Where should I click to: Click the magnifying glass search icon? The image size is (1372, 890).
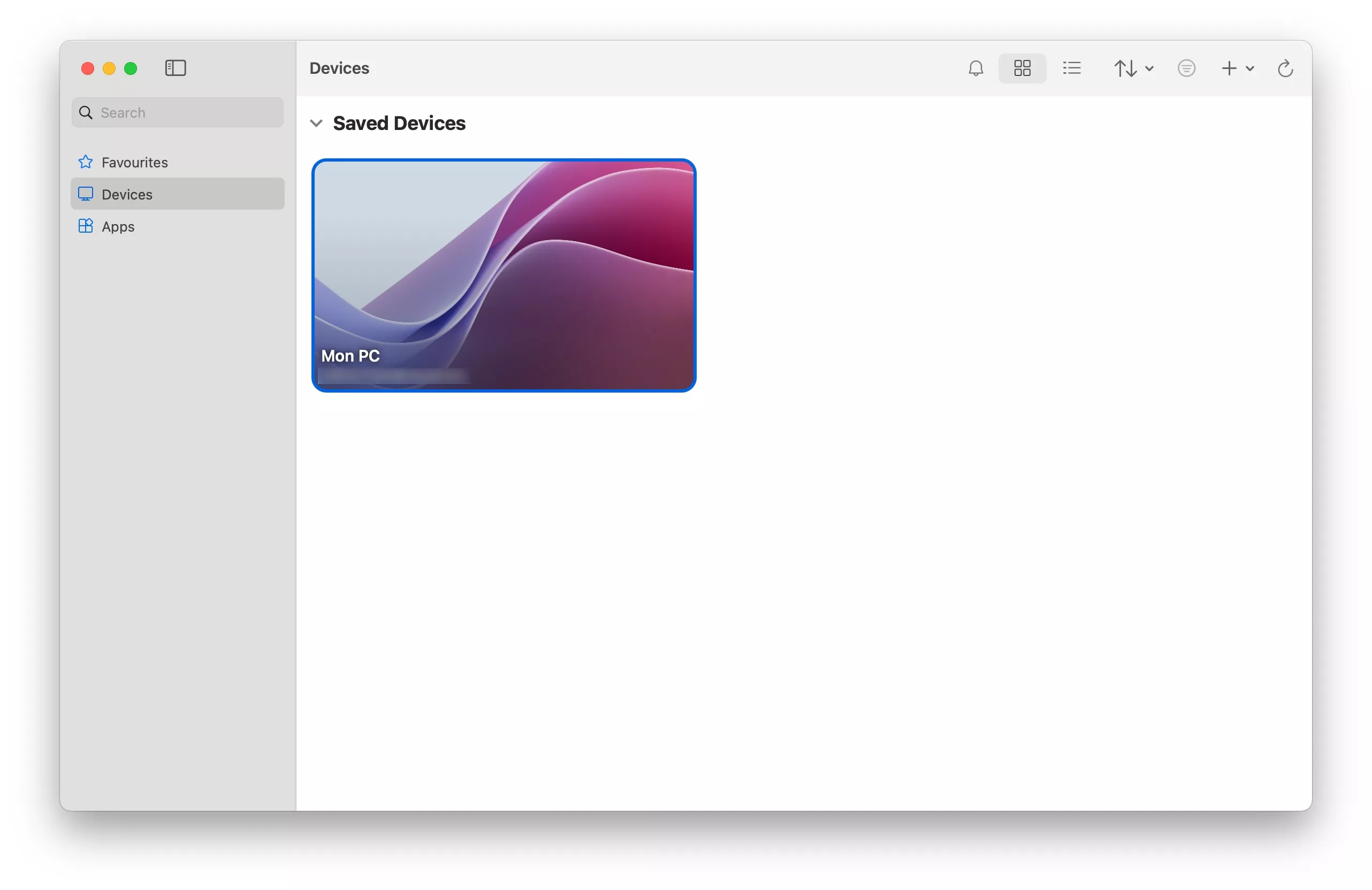pos(86,112)
